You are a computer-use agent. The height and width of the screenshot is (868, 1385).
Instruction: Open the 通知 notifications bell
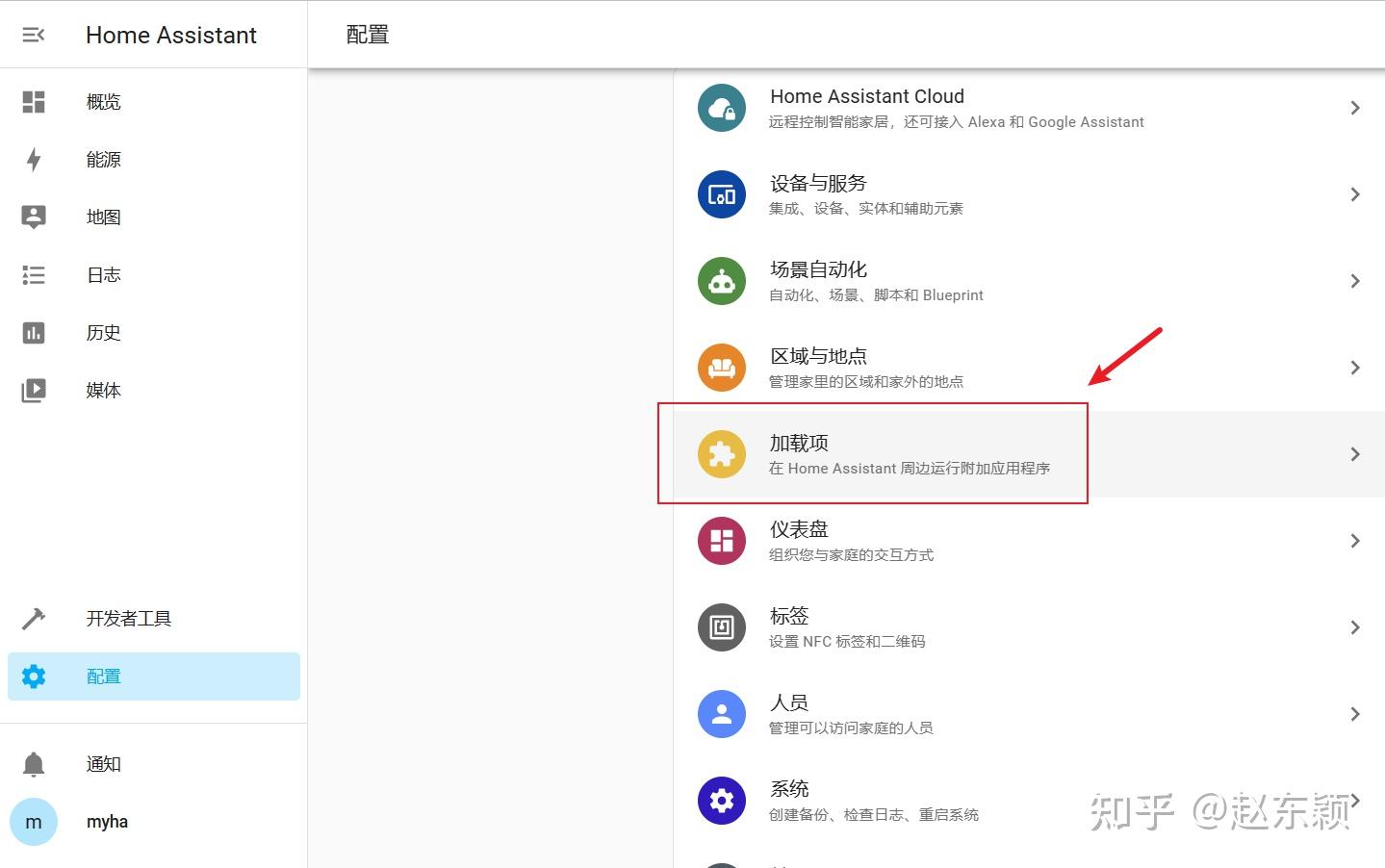[x=34, y=763]
